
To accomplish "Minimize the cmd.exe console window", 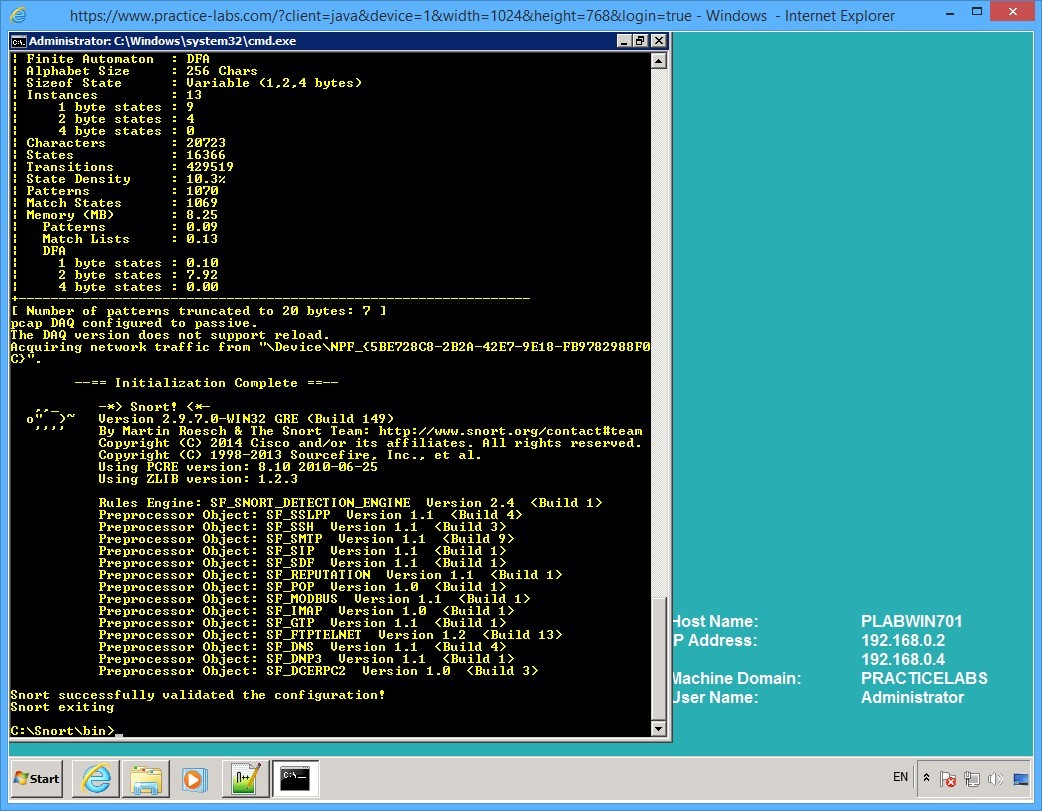I will tap(624, 41).
